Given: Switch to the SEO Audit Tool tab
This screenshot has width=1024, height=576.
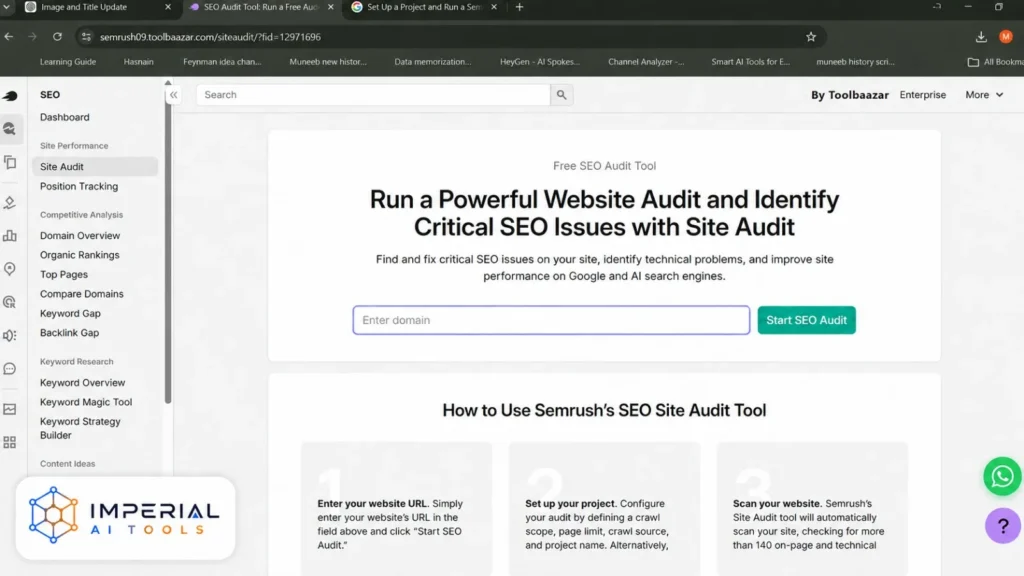Looking at the screenshot, I should 261,7.
